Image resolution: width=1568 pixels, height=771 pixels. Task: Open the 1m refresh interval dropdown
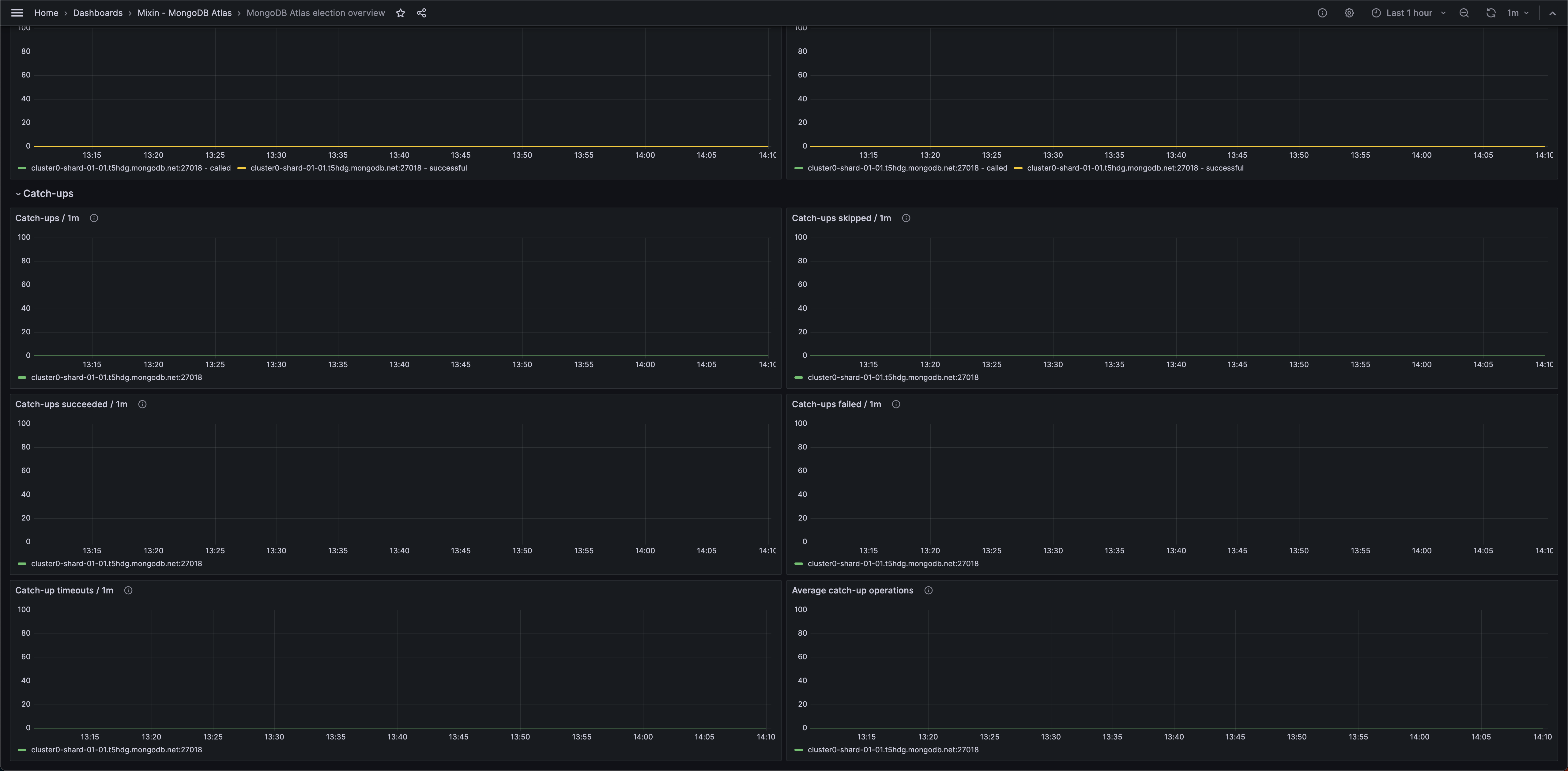[1517, 13]
